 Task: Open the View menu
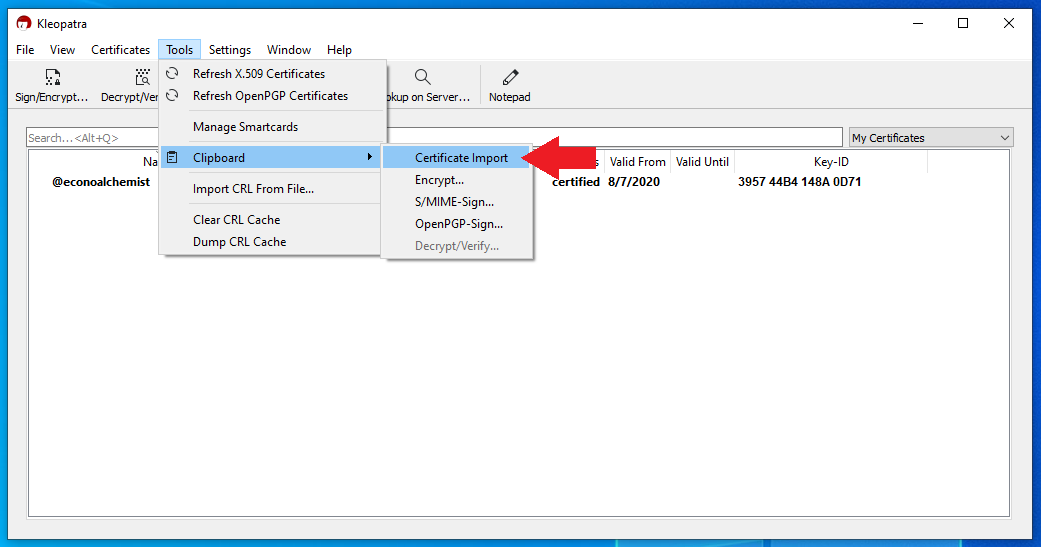coord(62,50)
